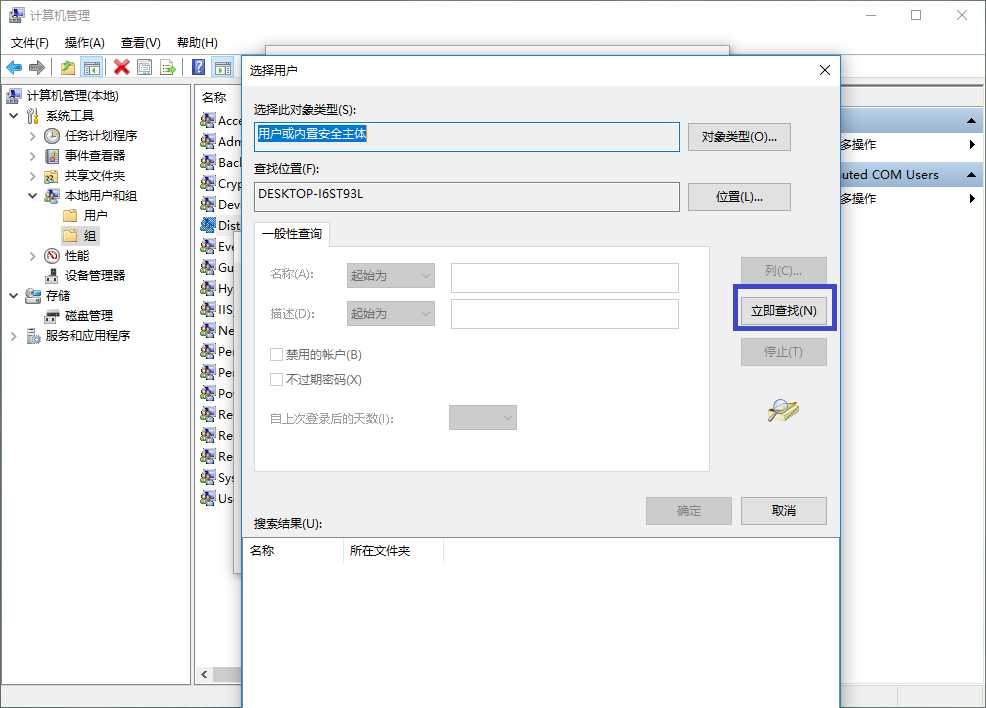Click the 所在文件夹 column header
The image size is (986, 708).
[x=394, y=551]
